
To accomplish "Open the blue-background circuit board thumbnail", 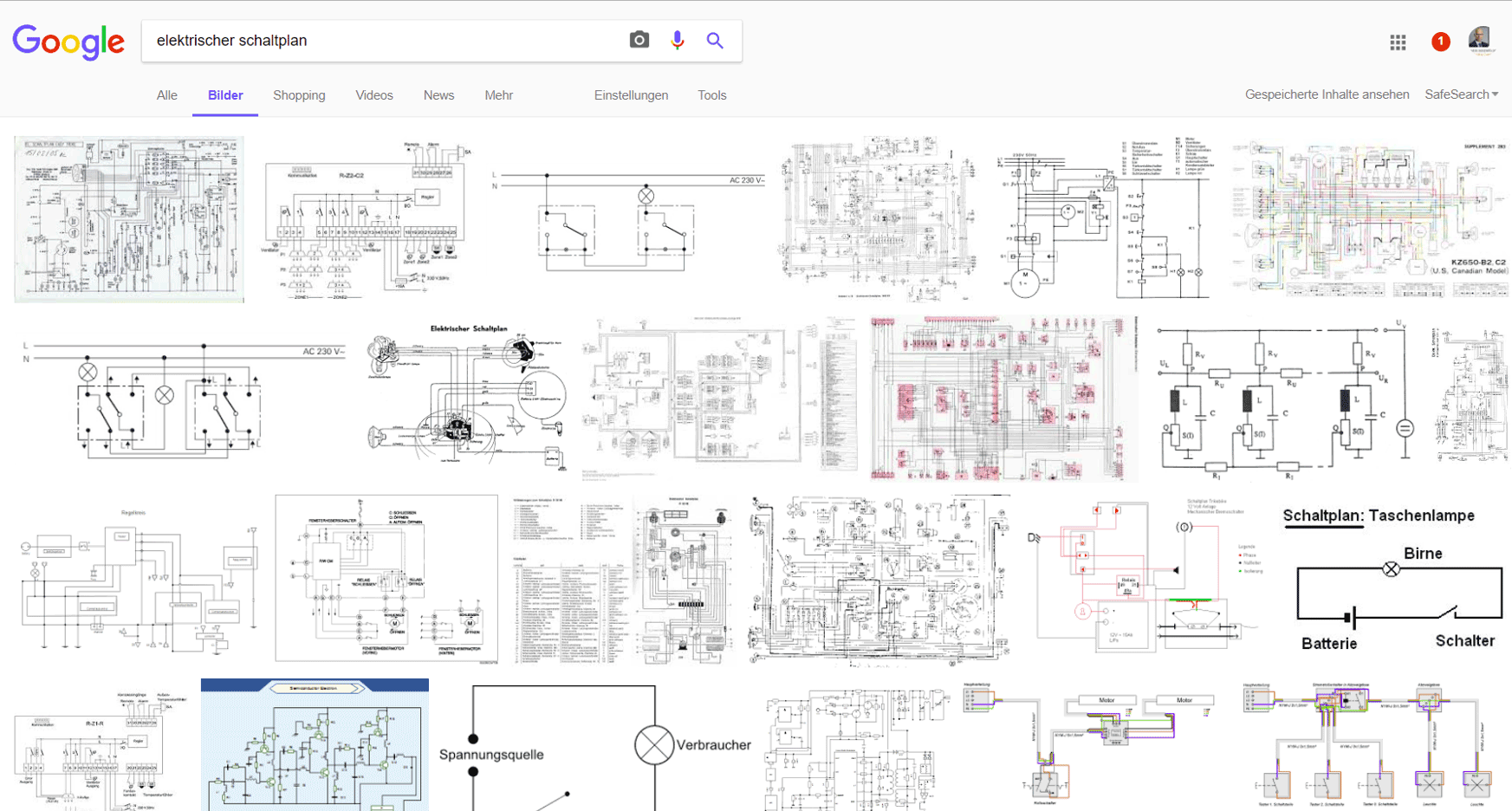I will point(315,745).
